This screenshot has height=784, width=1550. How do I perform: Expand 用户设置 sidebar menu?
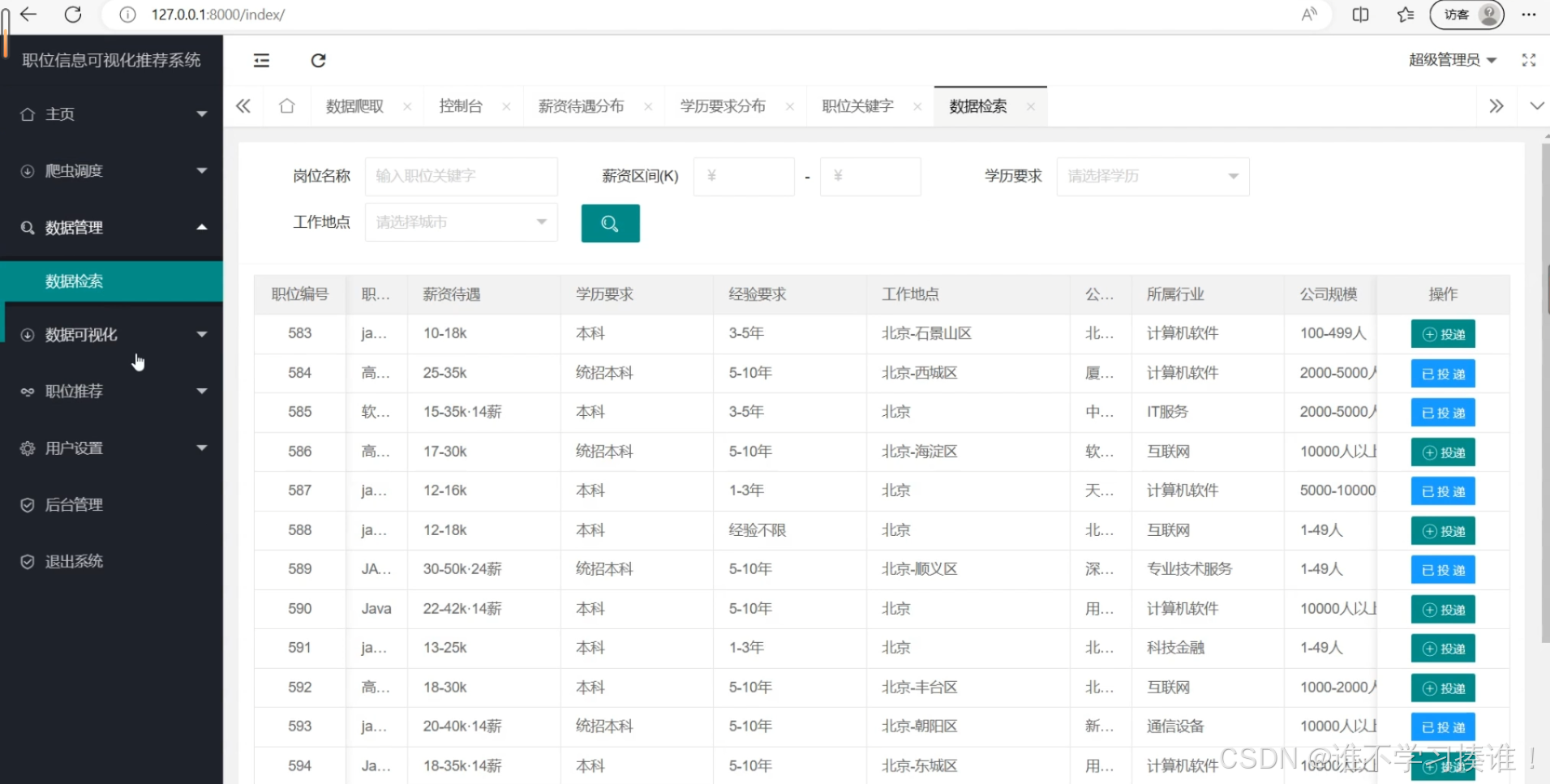(111, 448)
